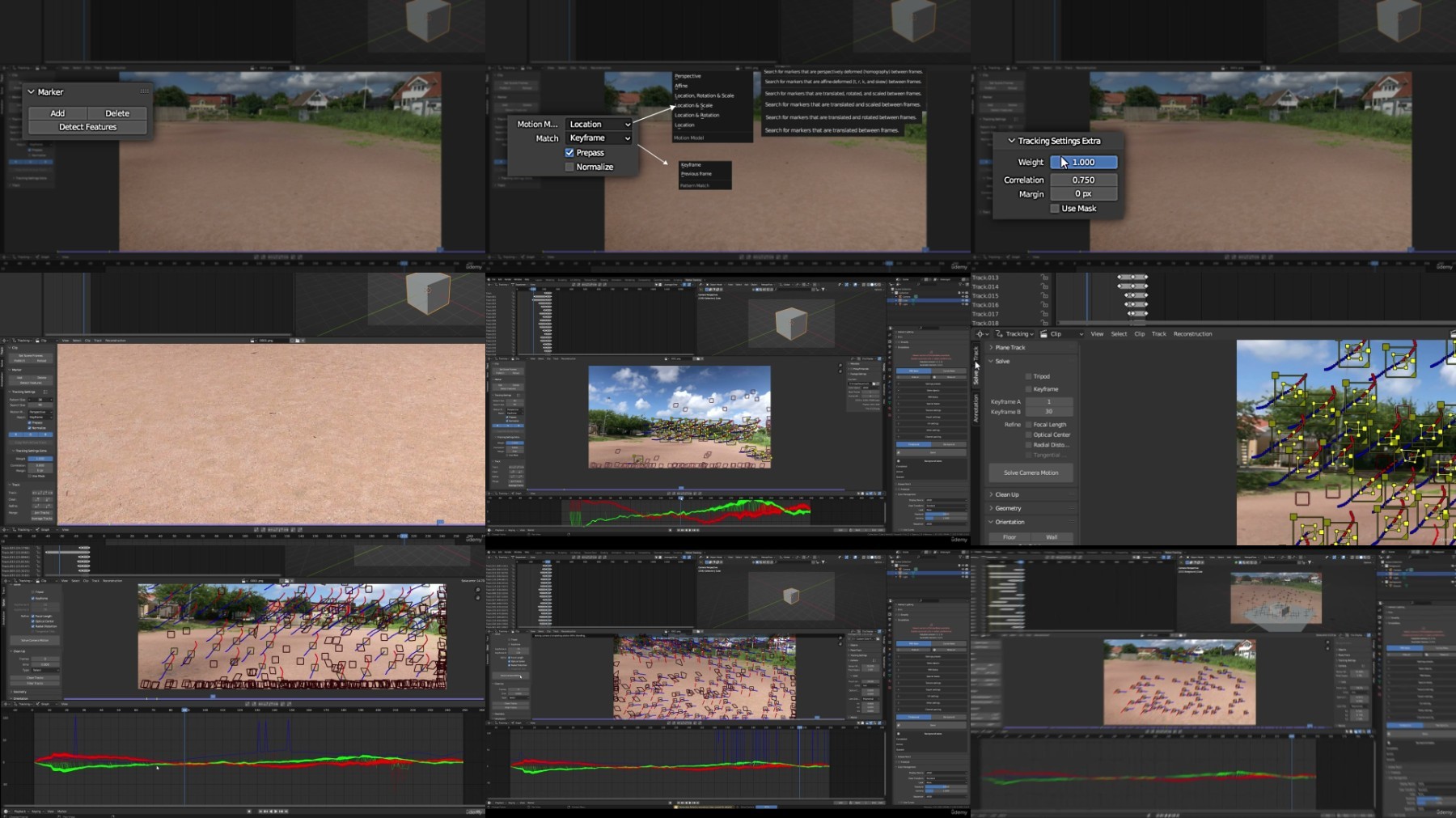
Task: Click the Weight 1.000 slider field
Action: point(1083,162)
